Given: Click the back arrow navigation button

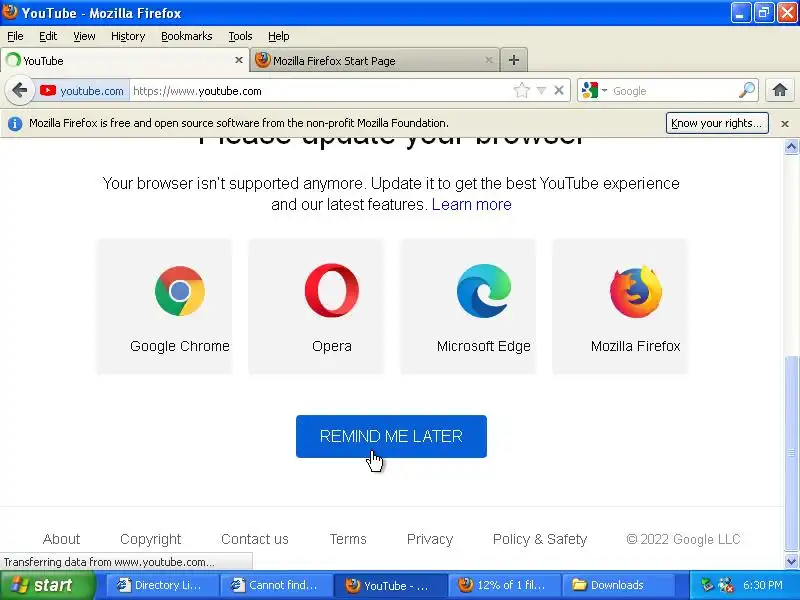Looking at the screenshot, I should [19, 91].
